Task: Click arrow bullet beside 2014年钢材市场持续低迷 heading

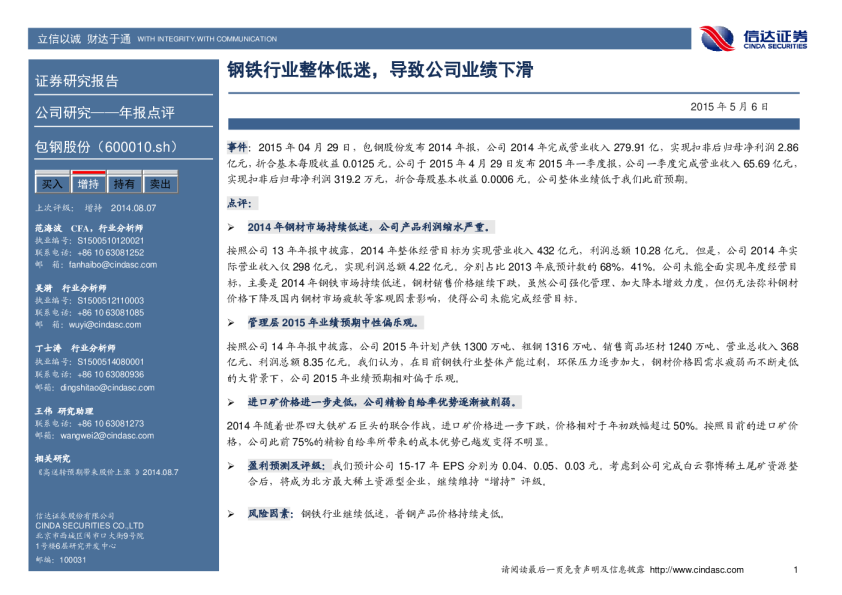Action: [231, 227]
